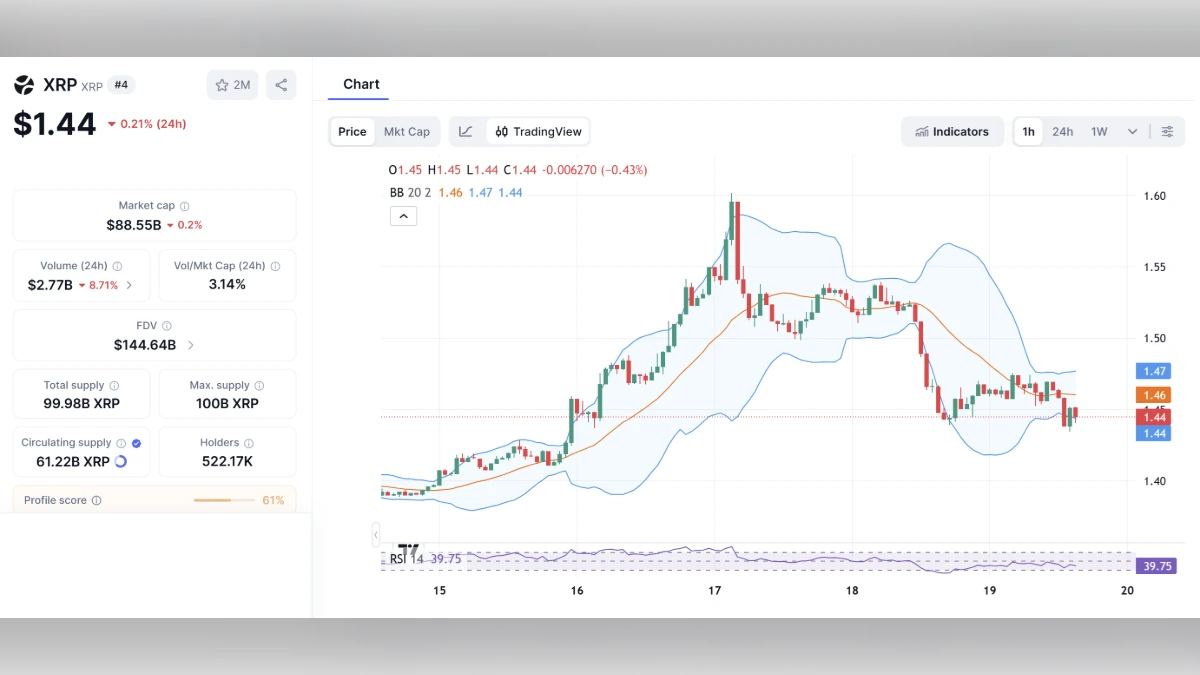Click the TradingView watermark logo on the chart
This screenshot has height=675, width=1200.
(409, 548)
